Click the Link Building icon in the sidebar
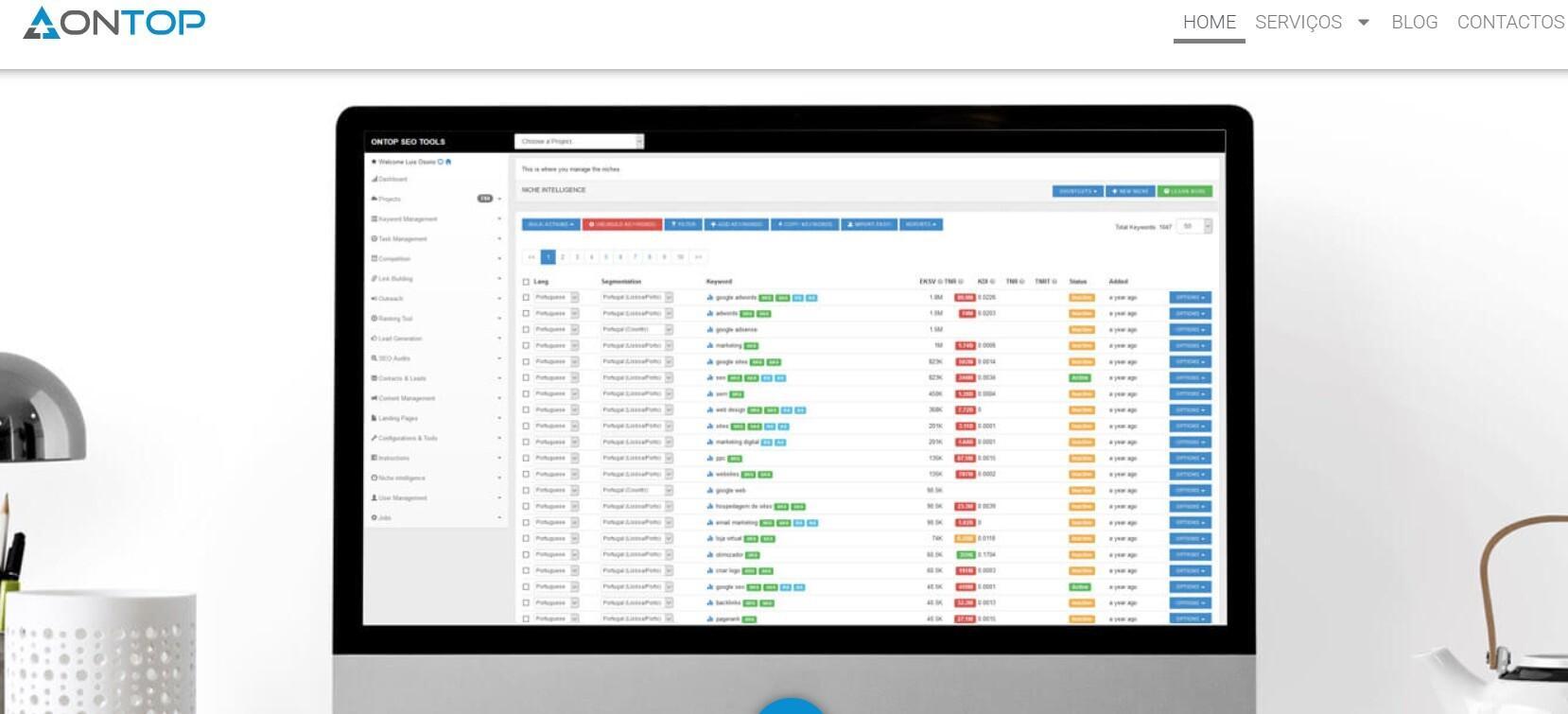 click(x=375, y=279)
